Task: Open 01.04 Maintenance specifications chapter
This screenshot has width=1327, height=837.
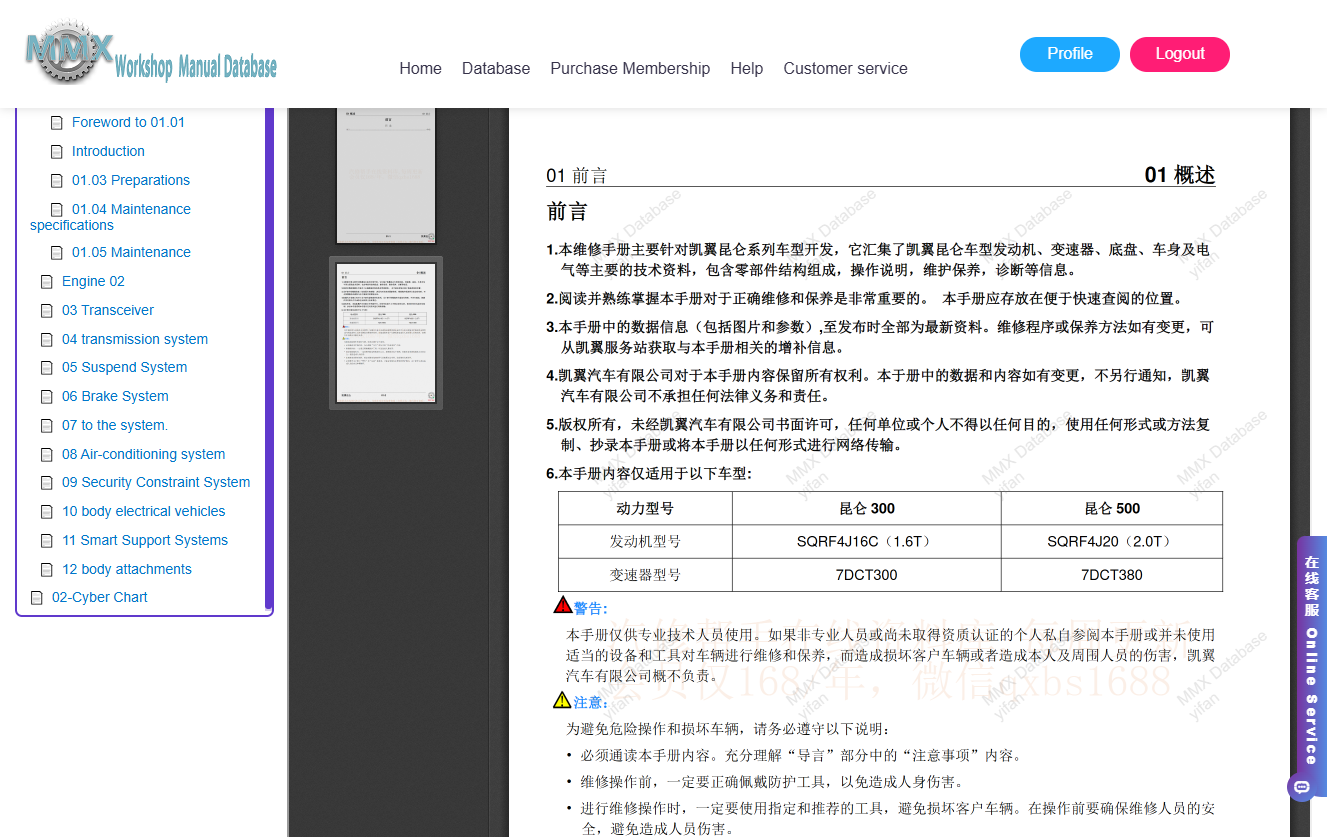Action: [x=110, y=217]
